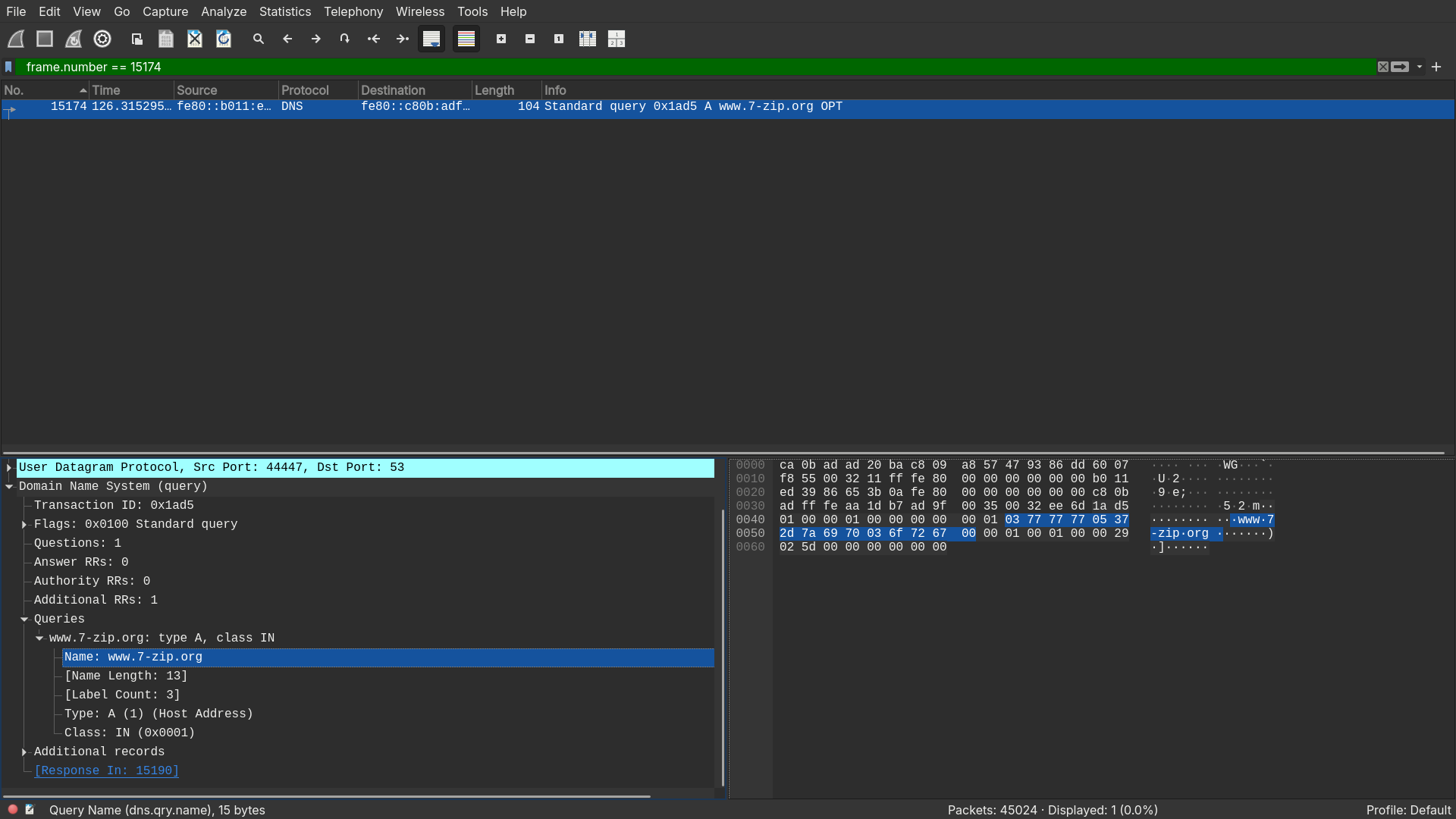Image resolution: width=1456 pixels, height=819 pixels.
Task: Open capture options gear icon
Action: [102, 39]
